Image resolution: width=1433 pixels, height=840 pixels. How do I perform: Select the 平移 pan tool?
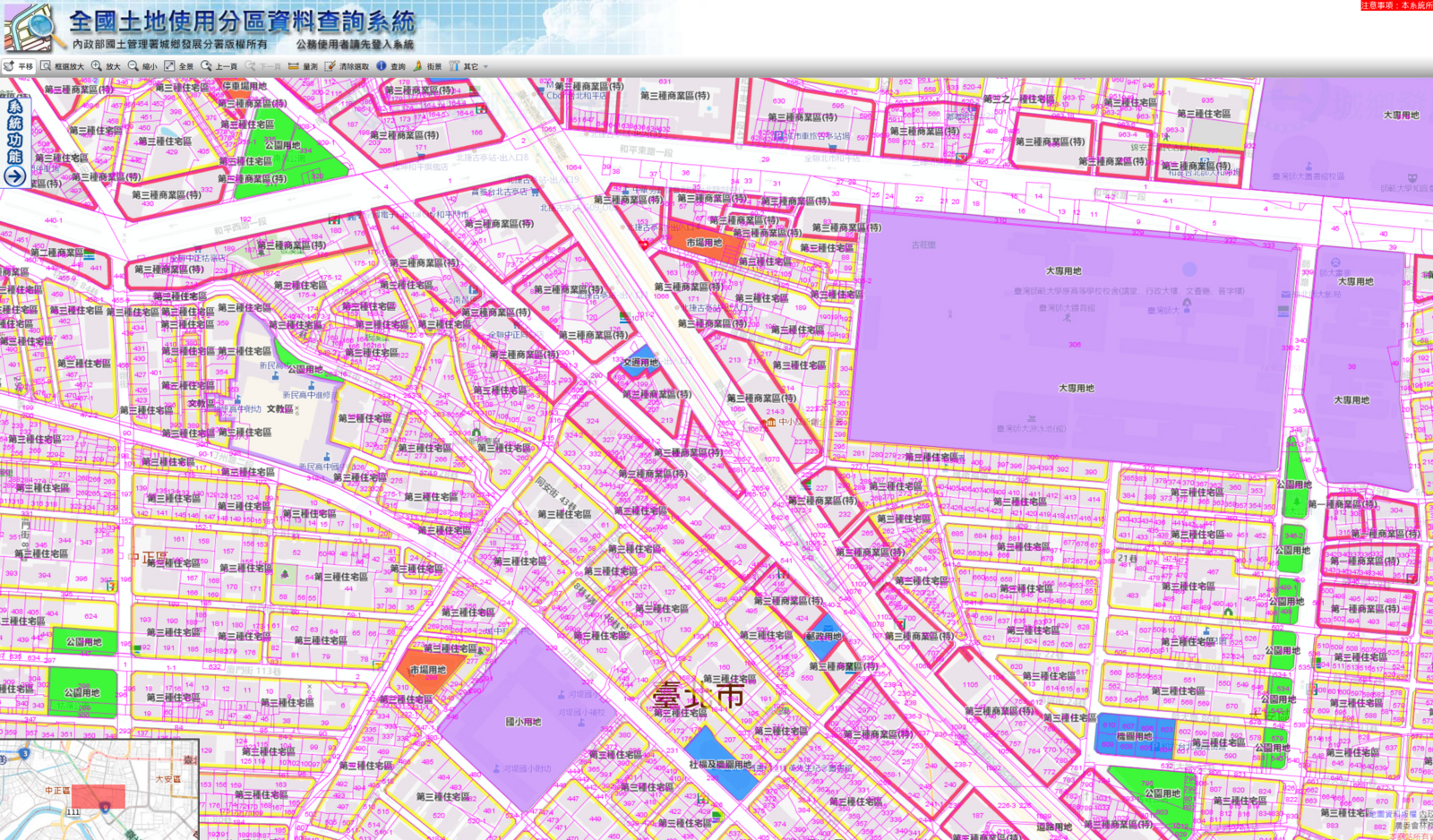[19, 66]
